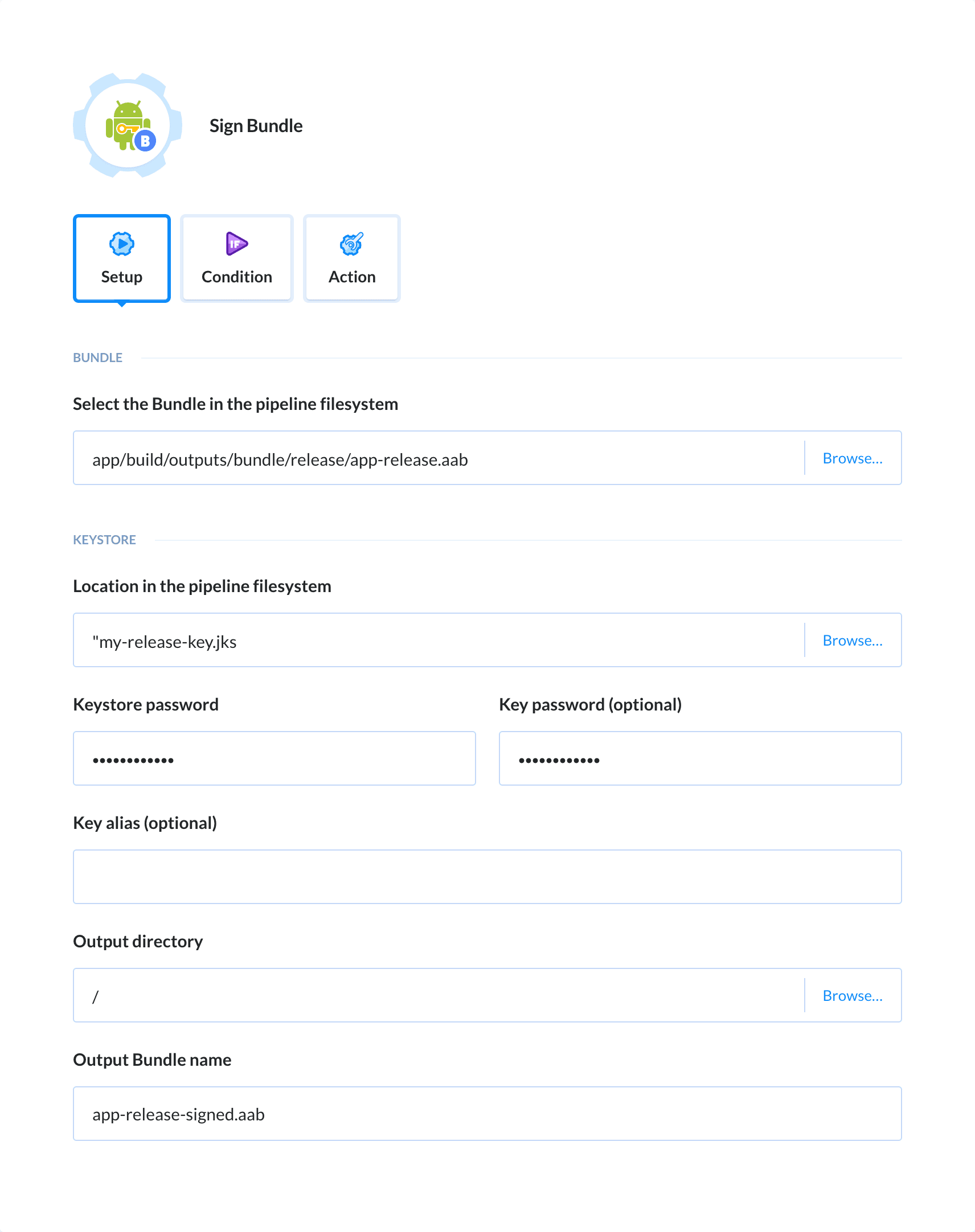Select the Setup gear icon
975x1232 pixels.
[x=121, y=244]
